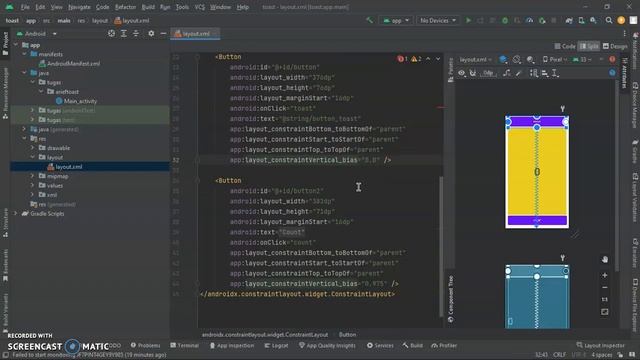Click the phone design preview thumbnail
640x360 pixels.
click(537, 172)
